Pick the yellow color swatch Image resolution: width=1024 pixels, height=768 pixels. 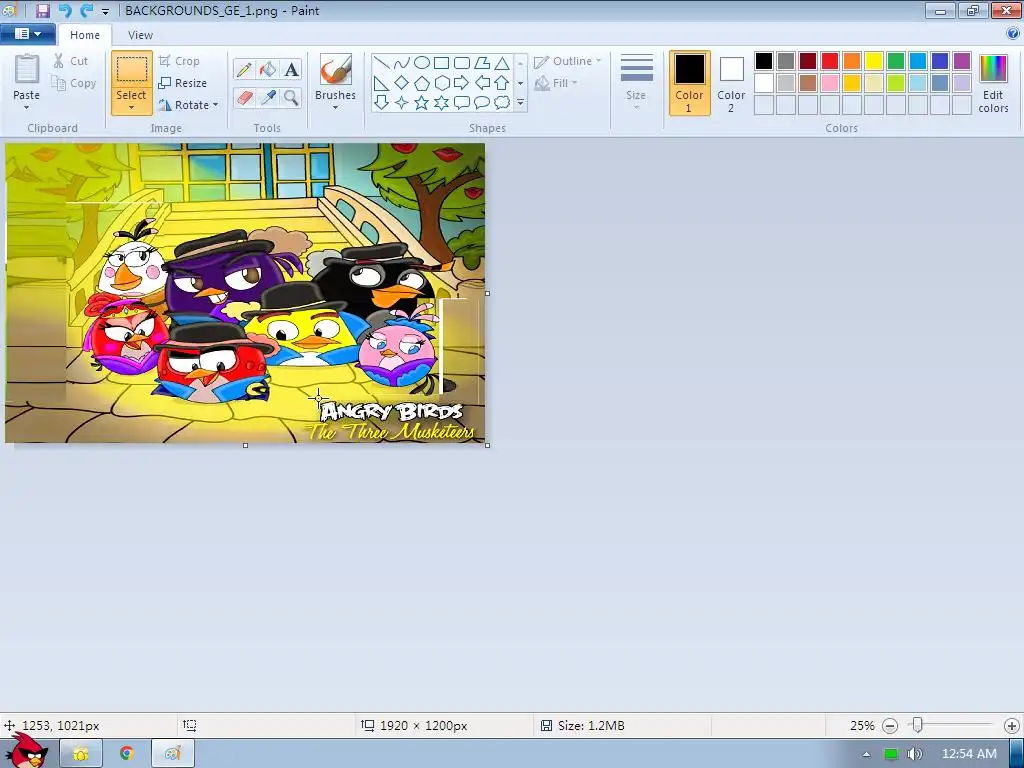pyautogui.click(x=874, y=61)
